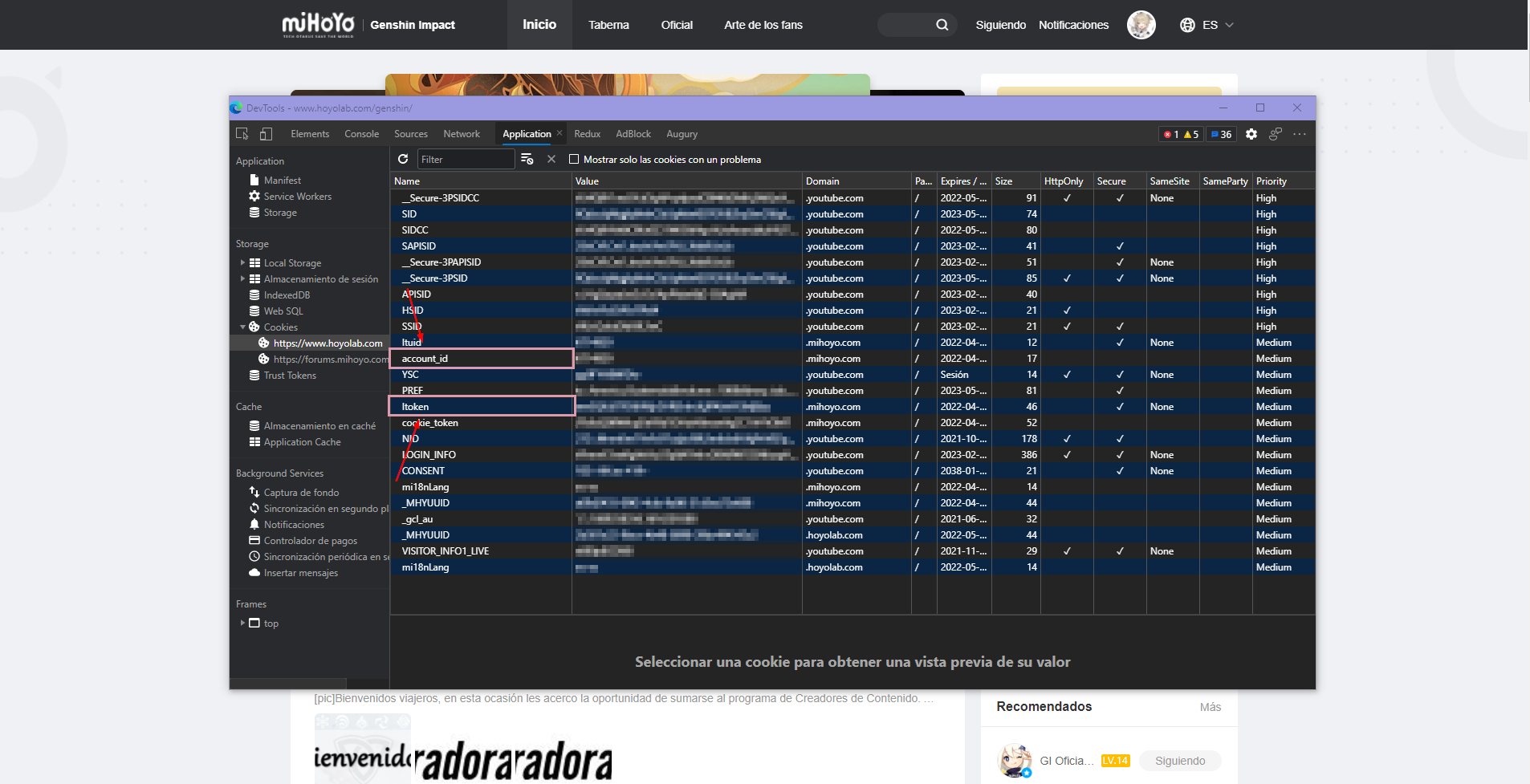Screen dimensions: 1530x784
Task: Toggle the device emulation icon
Action: (266, 134)
